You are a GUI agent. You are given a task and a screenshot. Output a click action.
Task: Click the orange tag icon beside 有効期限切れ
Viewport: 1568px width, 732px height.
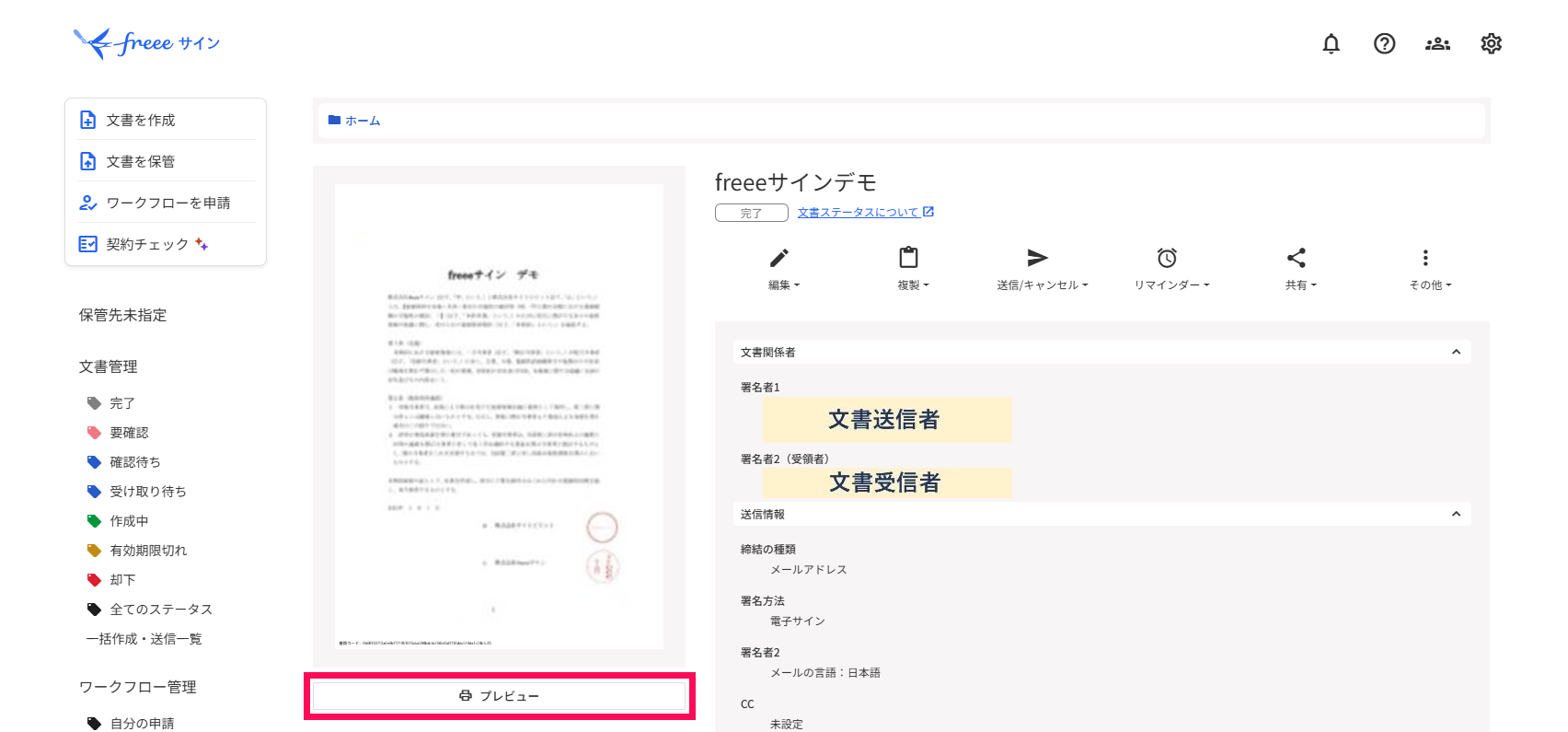(x=94, y=551)
